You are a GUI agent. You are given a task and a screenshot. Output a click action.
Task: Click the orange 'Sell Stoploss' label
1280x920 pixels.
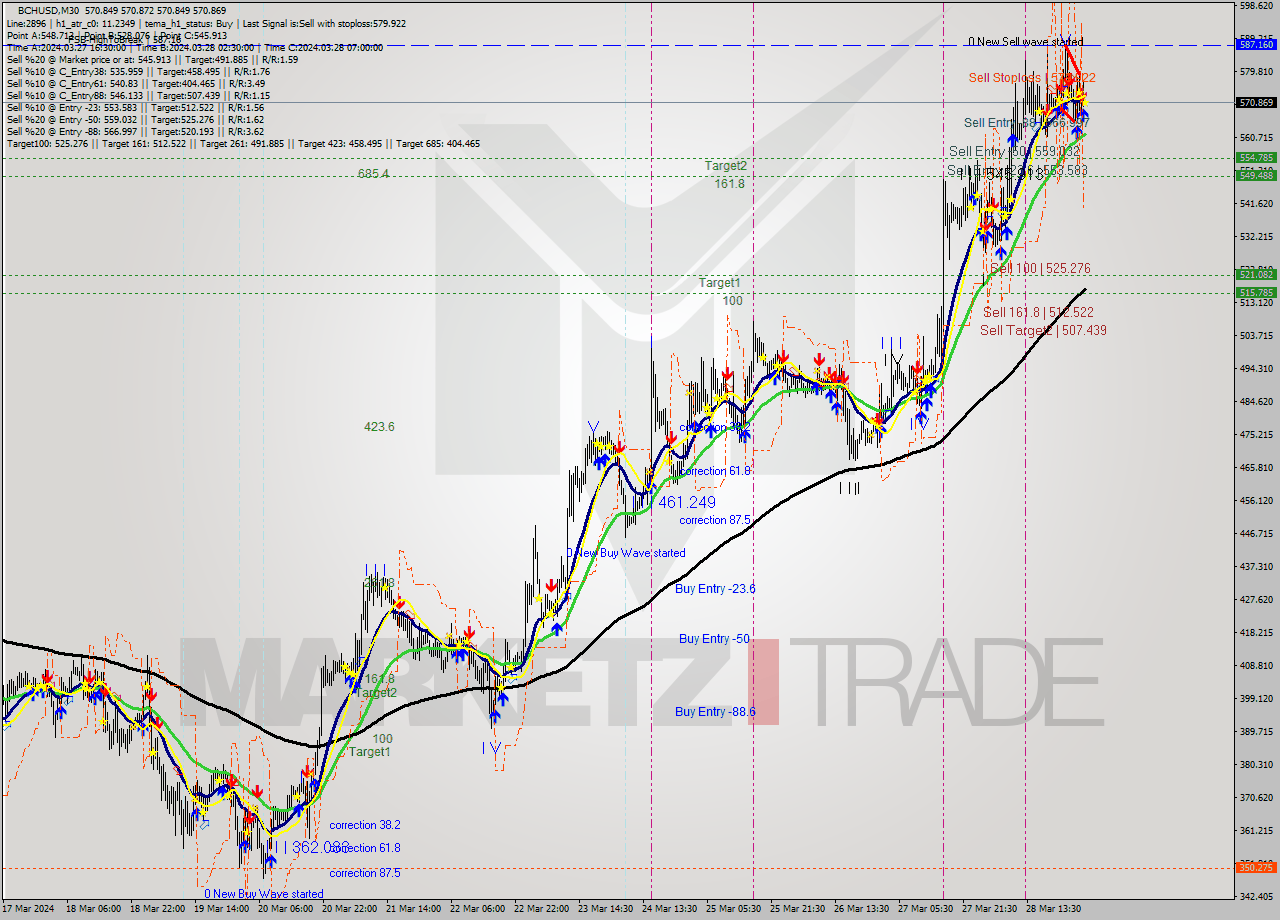coord(1032,77)
